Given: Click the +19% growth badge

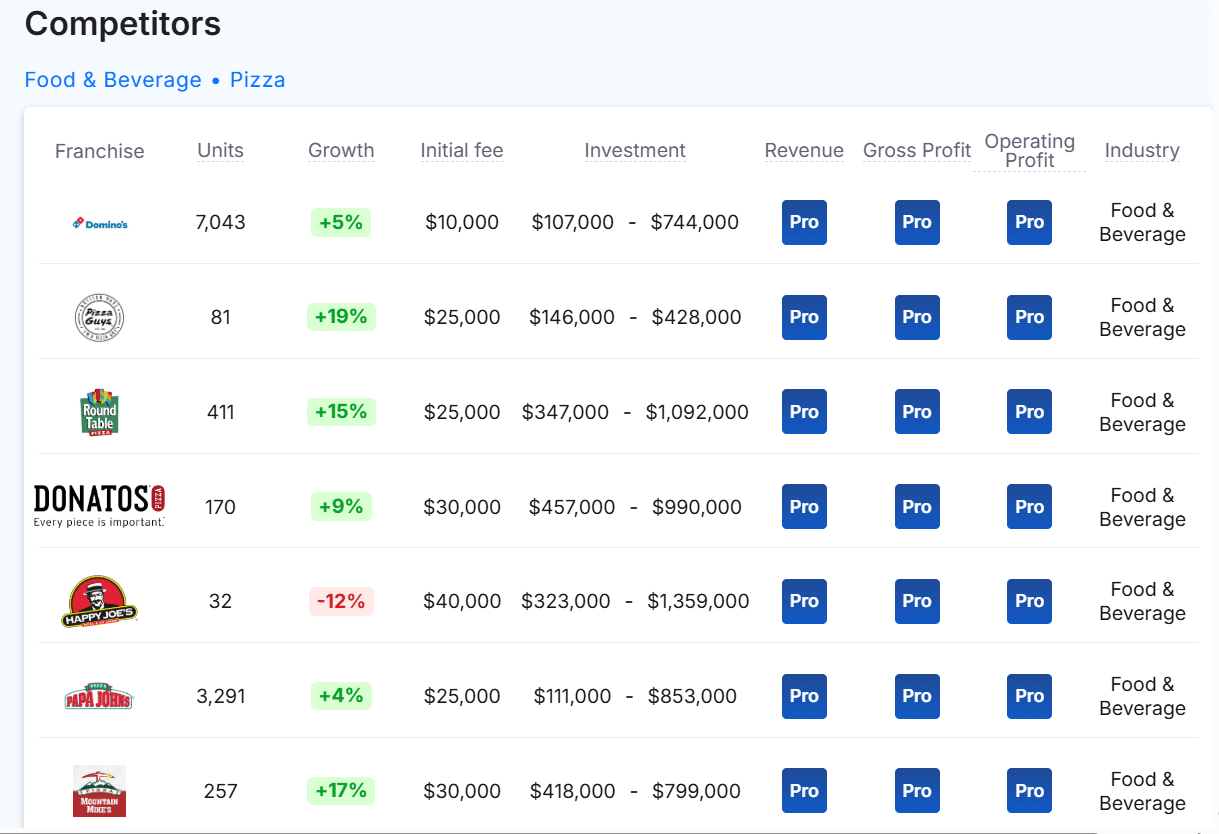Looking at the screenshot, I should click(x=341, y=317).
